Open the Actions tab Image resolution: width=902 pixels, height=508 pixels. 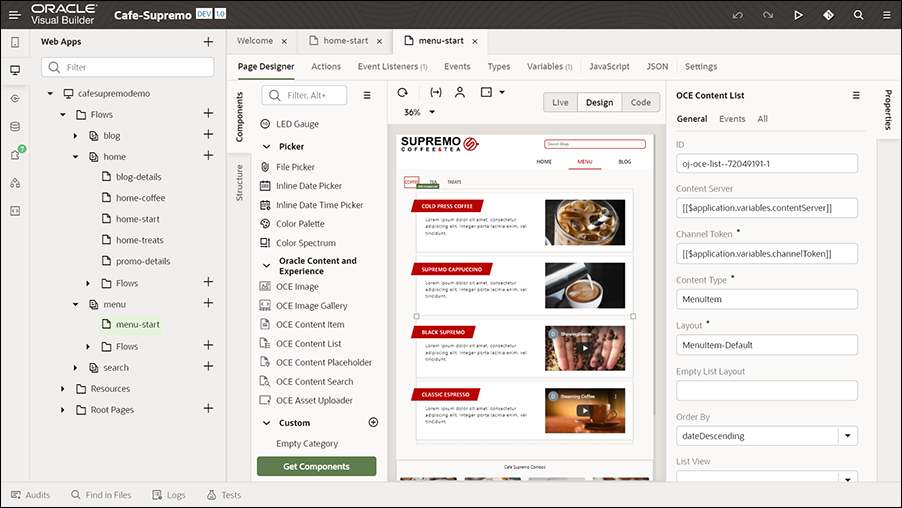(x=326, y=67)
